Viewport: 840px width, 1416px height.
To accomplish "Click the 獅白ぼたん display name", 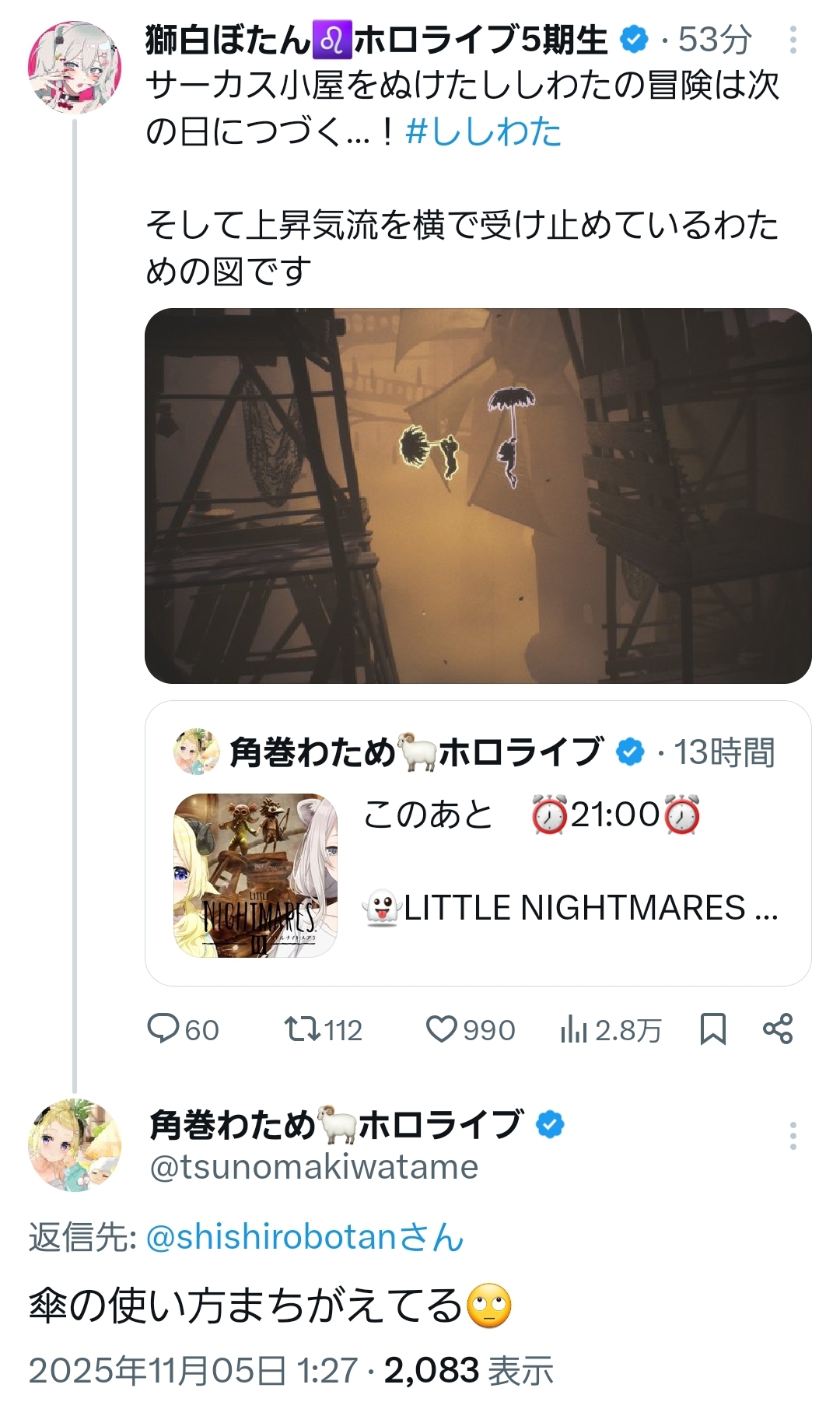I will pos(227,40).
